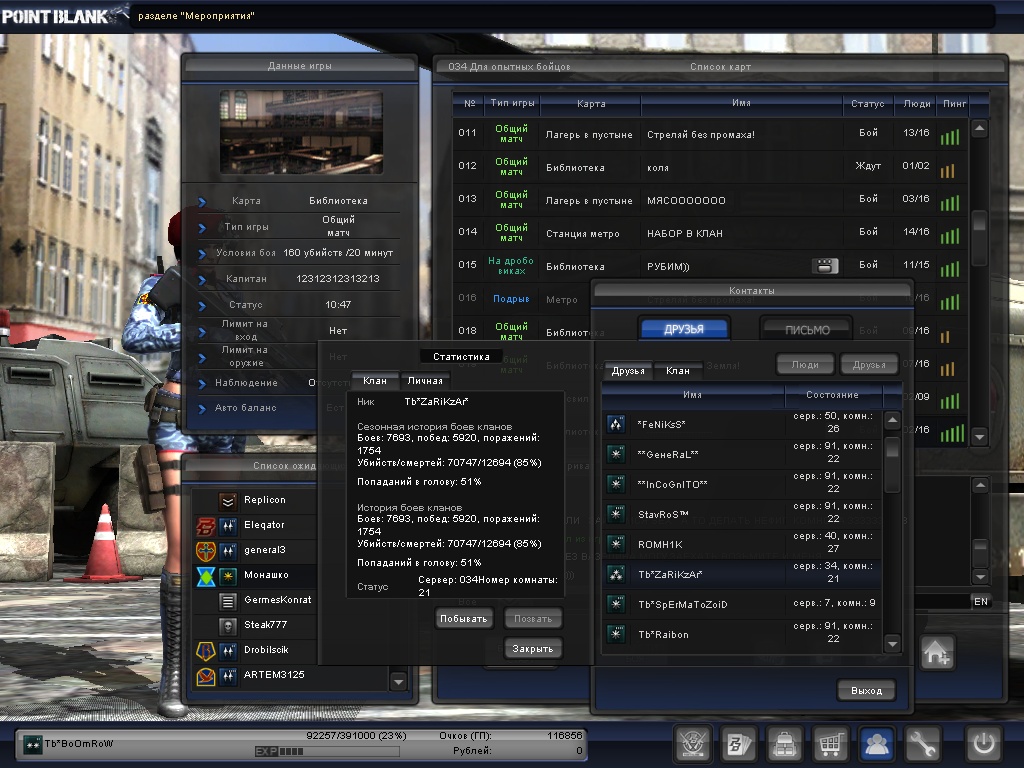
Task: Click the power exit icon
Action: click(982, 744)
